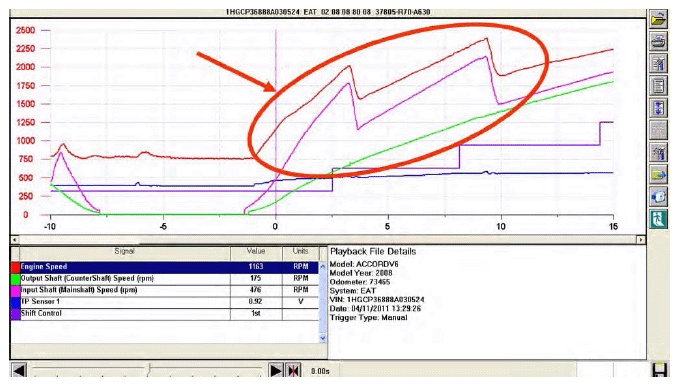Select the Output Shaft (CounterShaft) Speed row
679x386 pixels.
click(x=165, y=279)
